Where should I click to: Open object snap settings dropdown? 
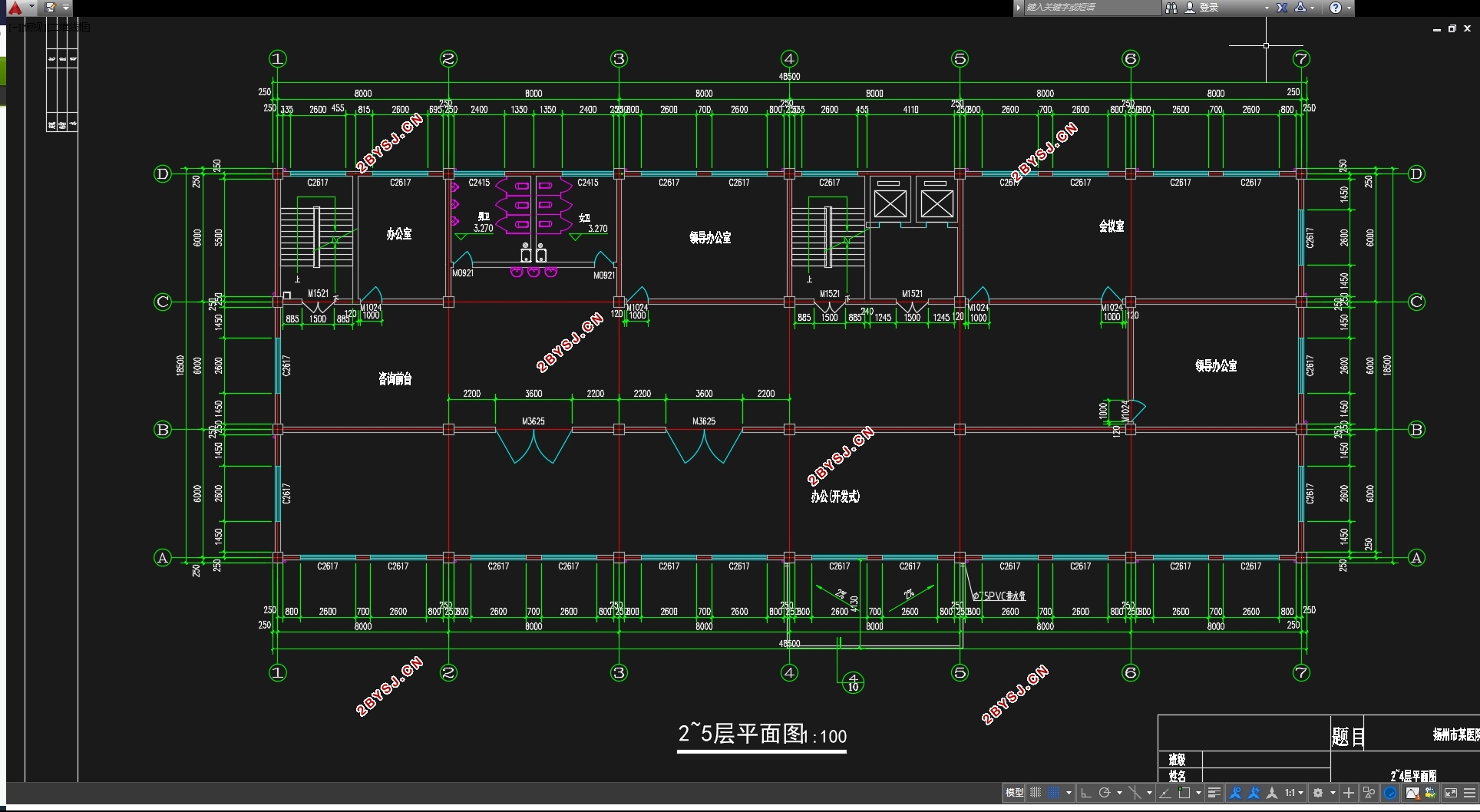pyautogui.click(x=1198, y=793)
